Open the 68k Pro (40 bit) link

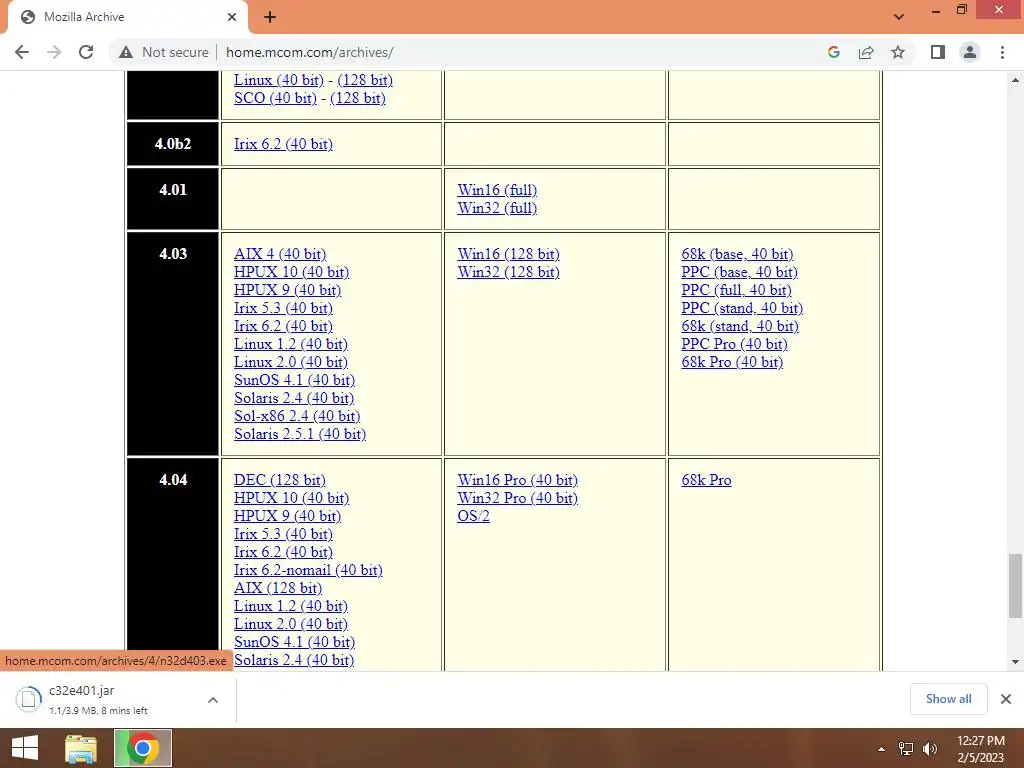coord(732,362)
